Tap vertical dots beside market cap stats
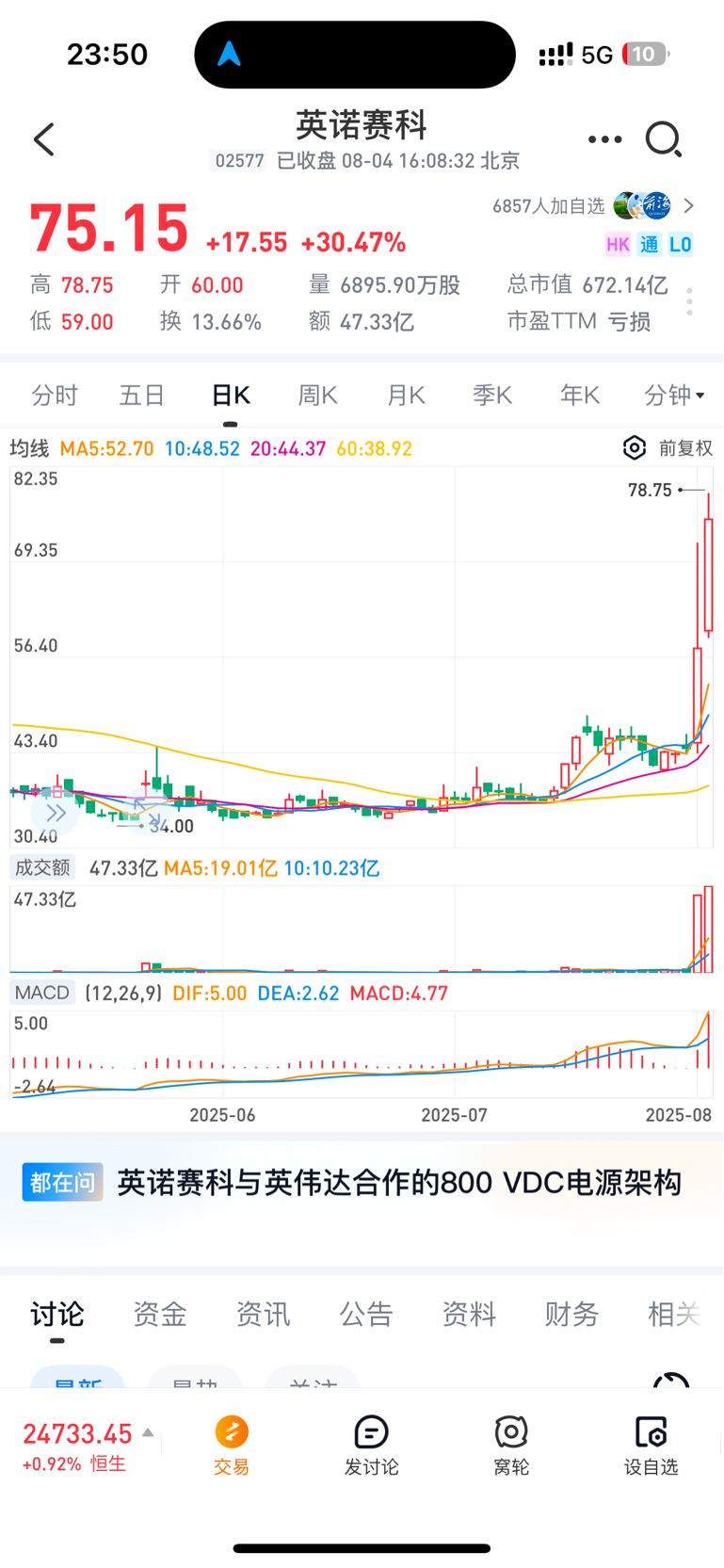724x1568 pixels. [690, 301]
